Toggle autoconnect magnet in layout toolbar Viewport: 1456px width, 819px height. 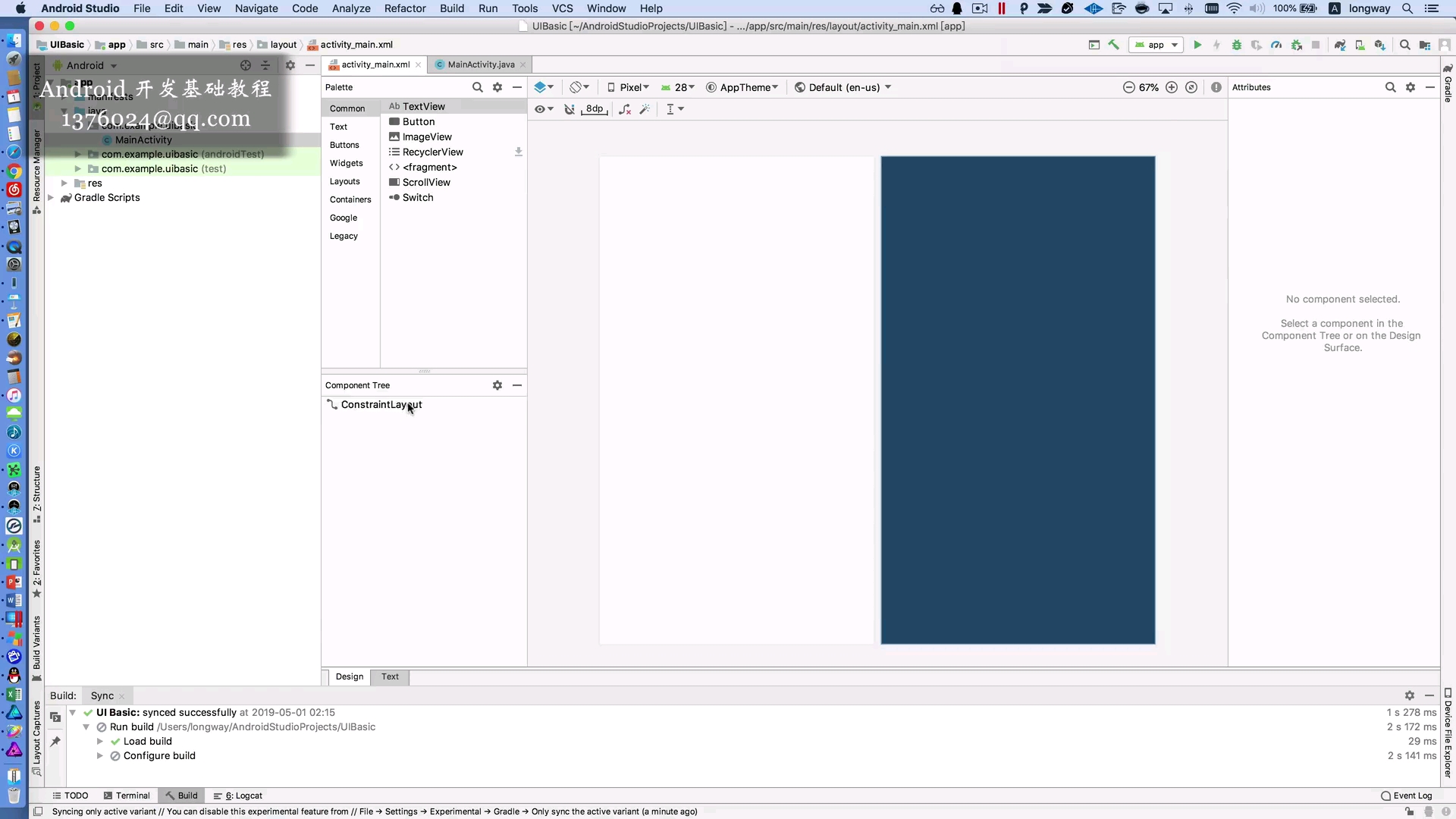pyautogui.click(x=570, y=109)
